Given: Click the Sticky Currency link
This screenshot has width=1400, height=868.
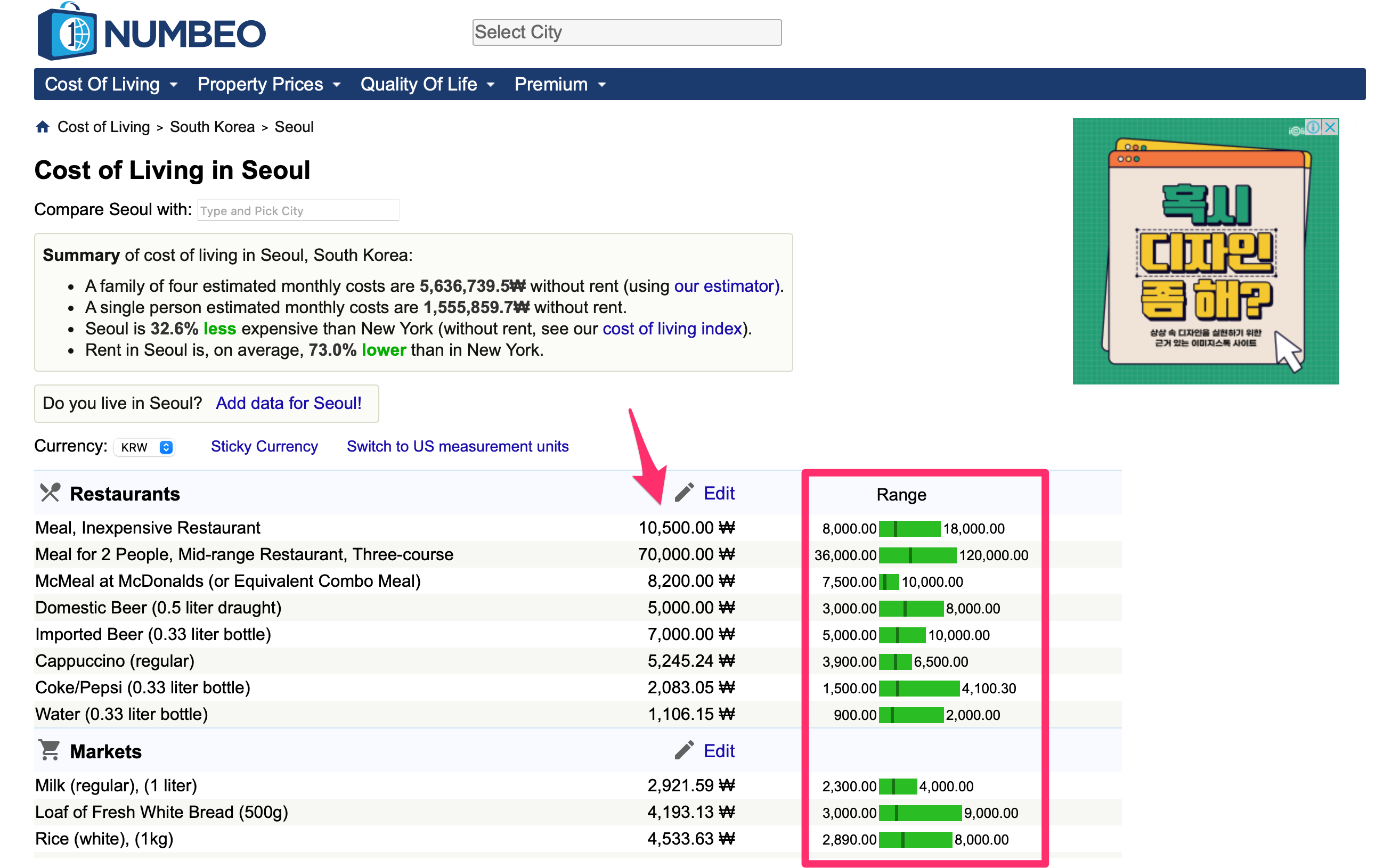Looking at the screenshot, I should [264, 446].
